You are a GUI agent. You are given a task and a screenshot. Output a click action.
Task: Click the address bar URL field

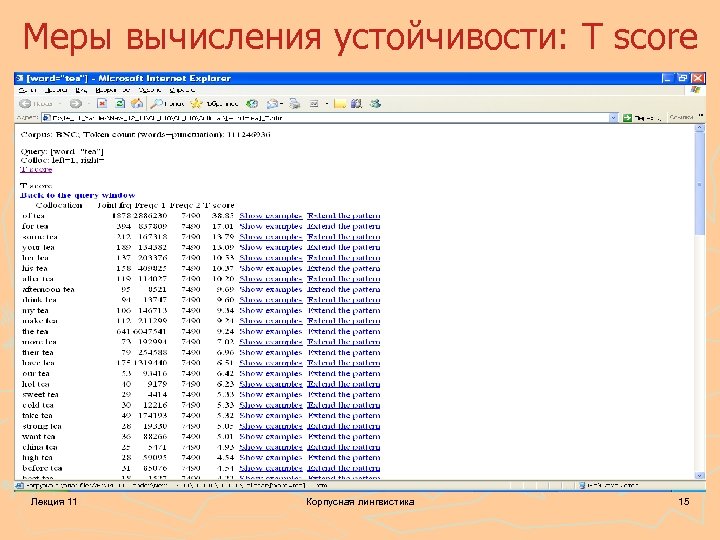pos(329,118)
